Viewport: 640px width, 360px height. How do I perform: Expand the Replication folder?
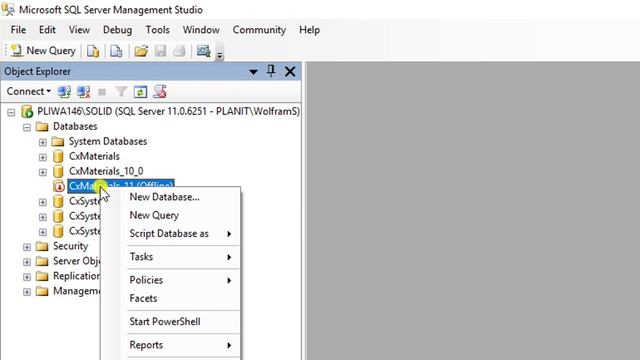(27, 277)
